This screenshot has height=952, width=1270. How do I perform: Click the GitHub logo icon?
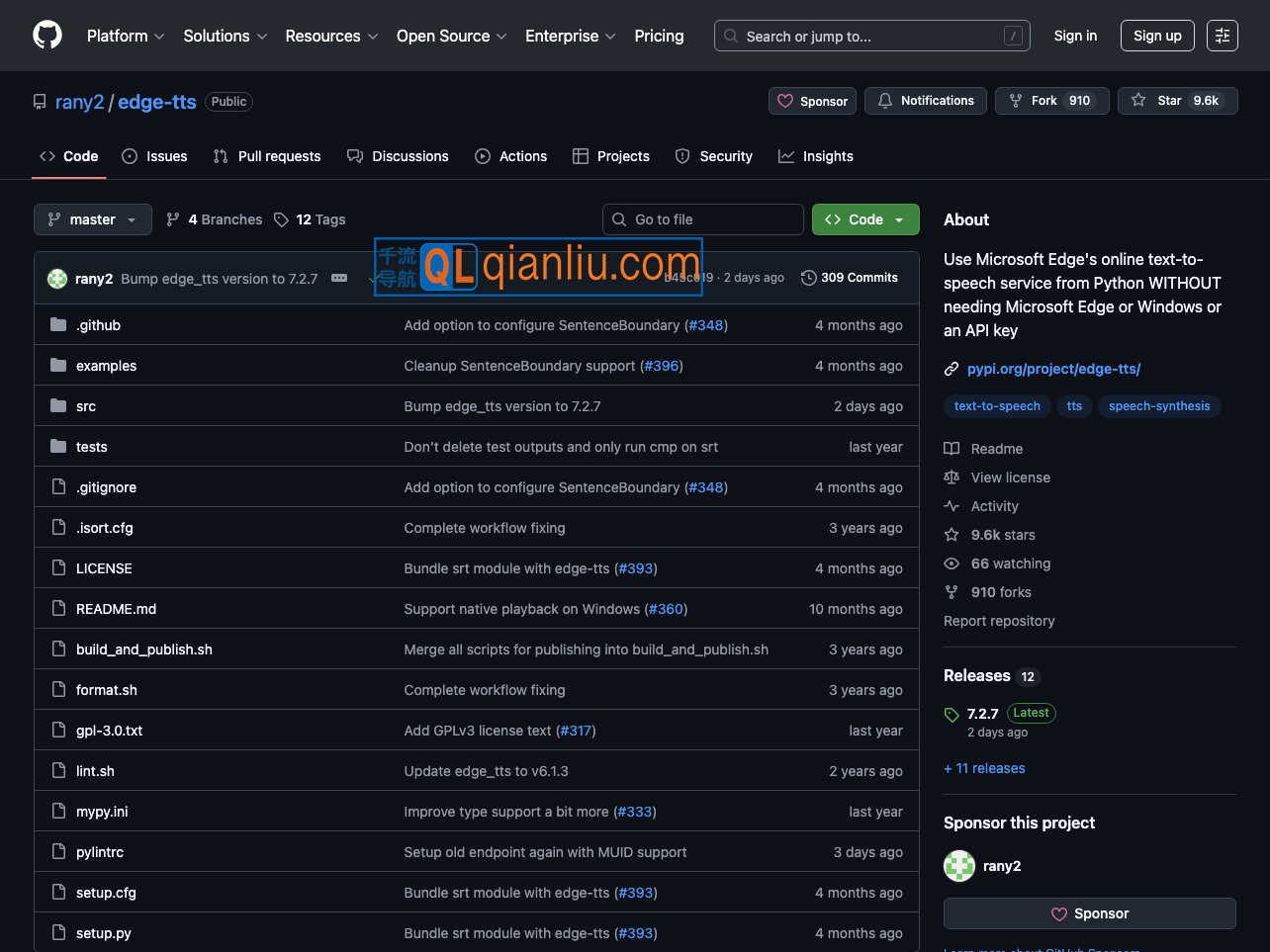(47, 36)
